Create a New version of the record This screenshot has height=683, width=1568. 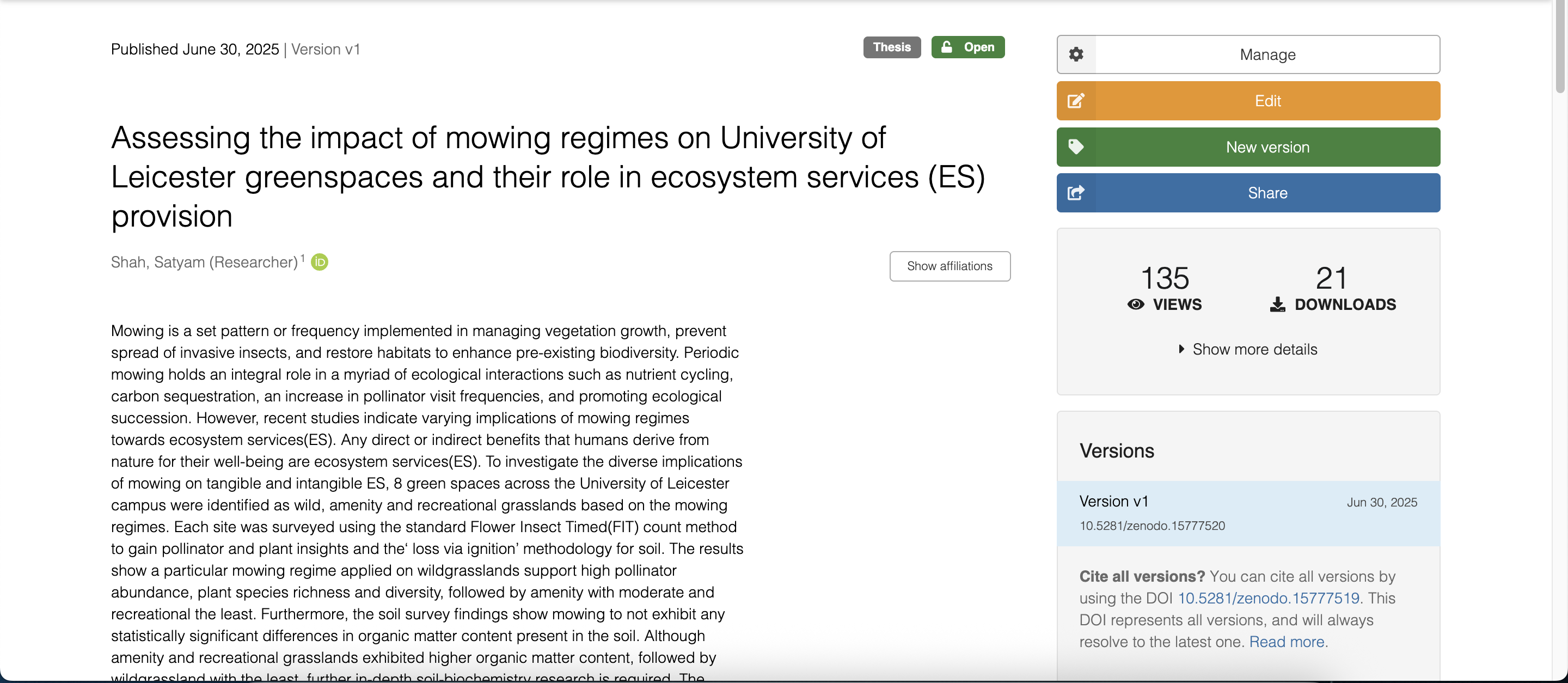(1267, 147)
